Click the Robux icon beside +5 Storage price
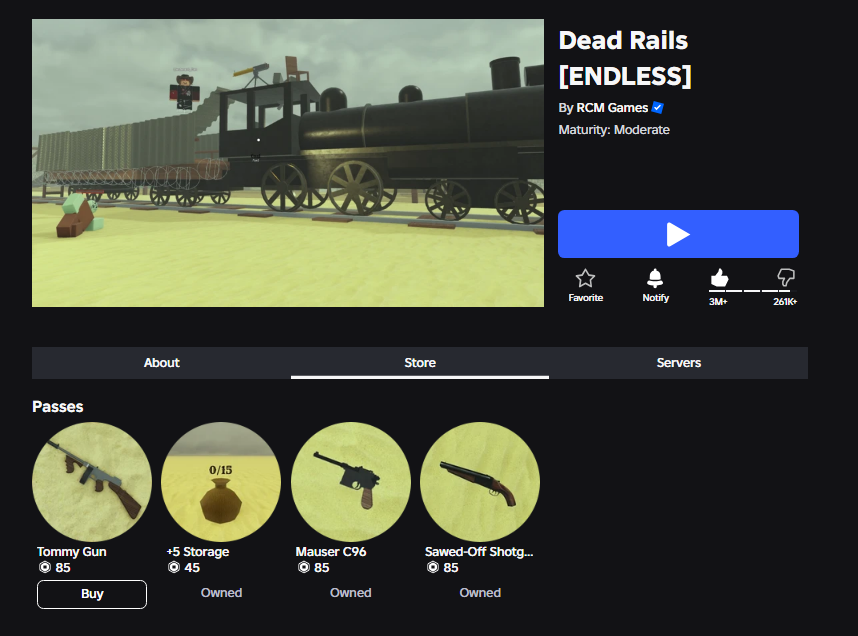The height and width of the screenshot is (636, 858). [174, 568]
